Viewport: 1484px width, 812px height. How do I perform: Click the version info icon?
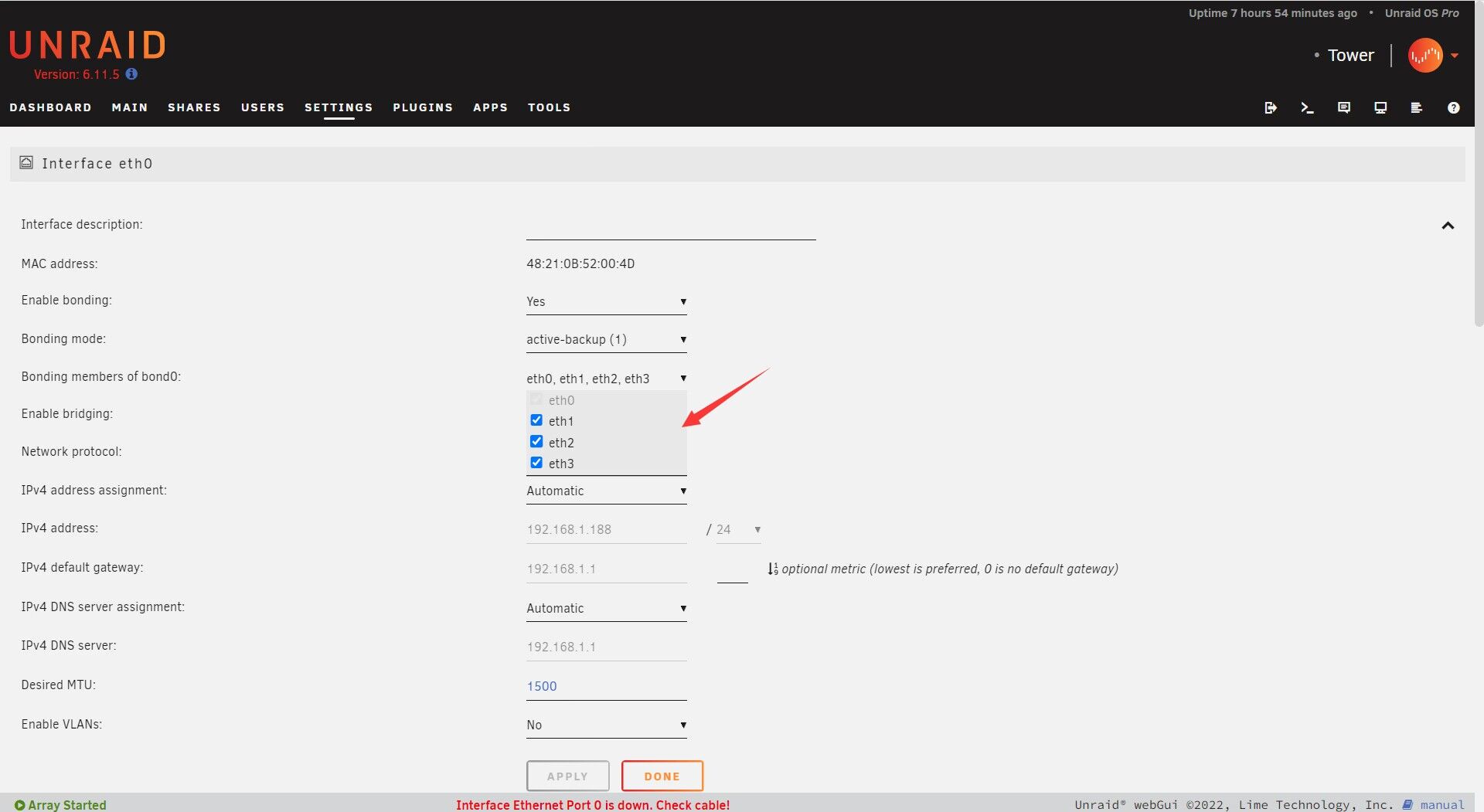pyautogui.click(x=131, y=74)
